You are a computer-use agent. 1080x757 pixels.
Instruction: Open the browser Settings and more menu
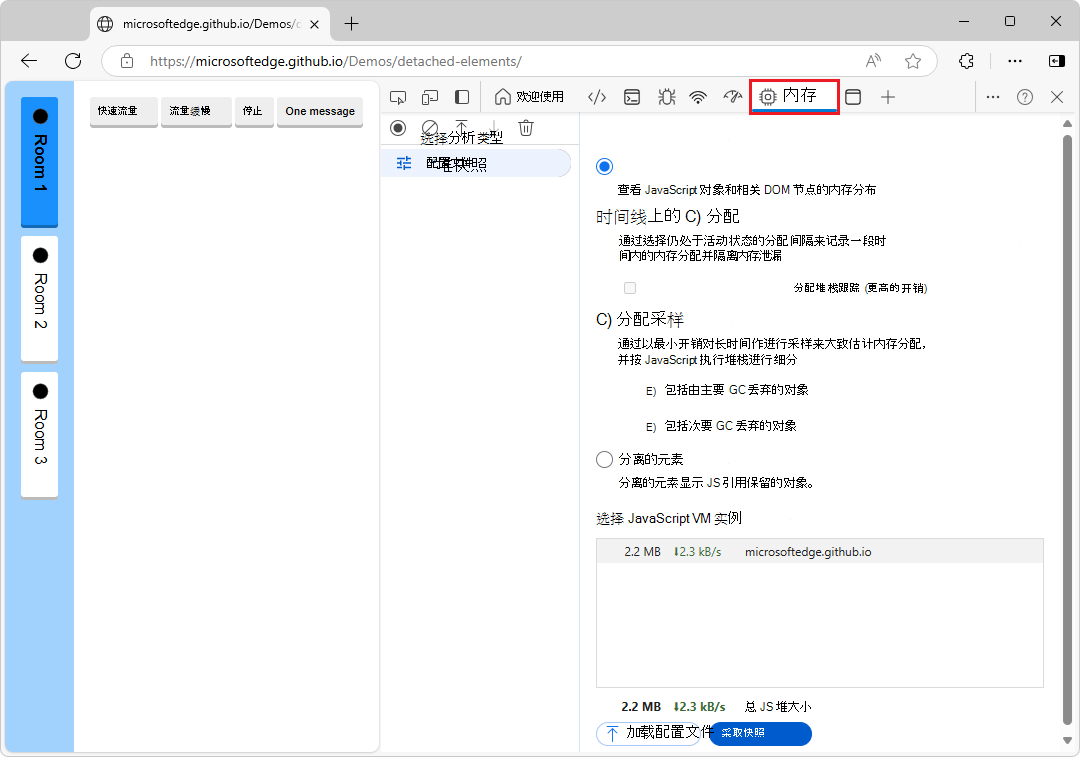pos(1015,61)
